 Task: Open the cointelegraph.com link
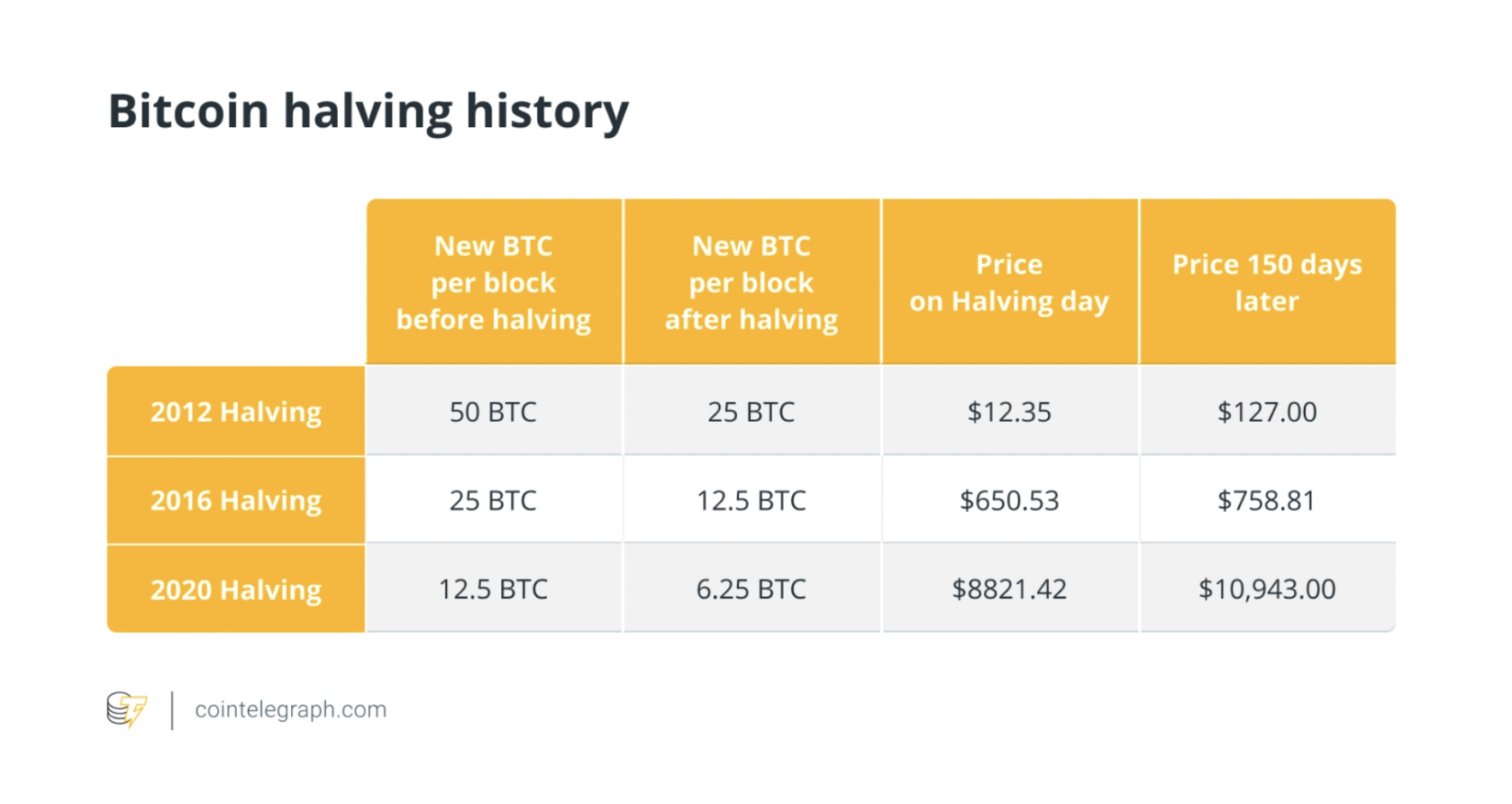[x=290, y=709]
